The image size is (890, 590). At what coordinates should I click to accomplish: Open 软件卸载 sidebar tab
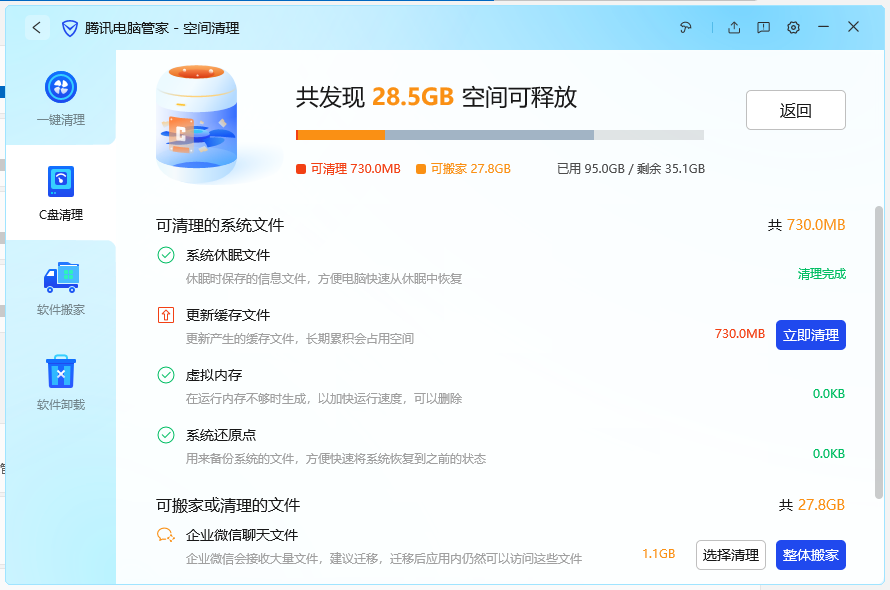(x=61, y=383)
